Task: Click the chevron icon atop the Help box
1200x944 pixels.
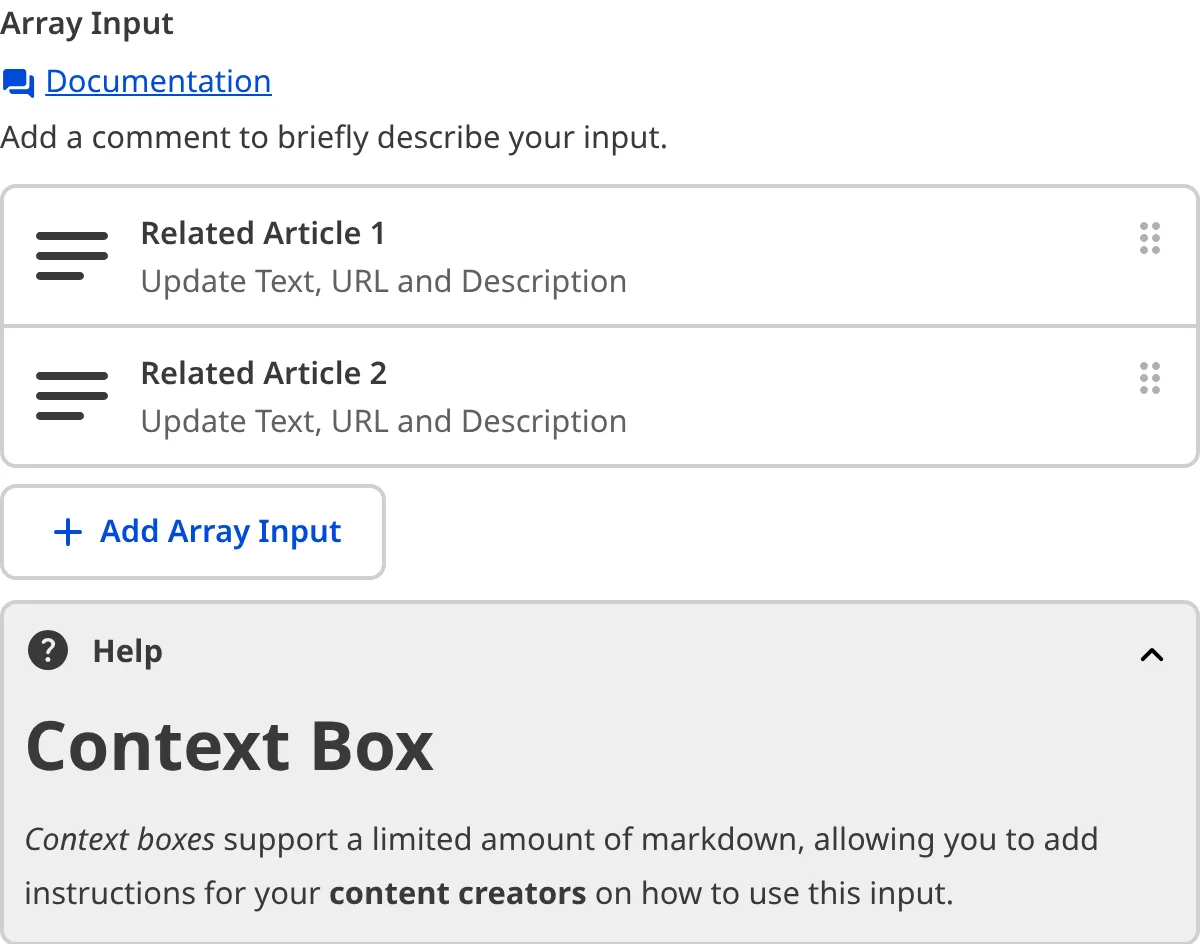Action: 1151,653
